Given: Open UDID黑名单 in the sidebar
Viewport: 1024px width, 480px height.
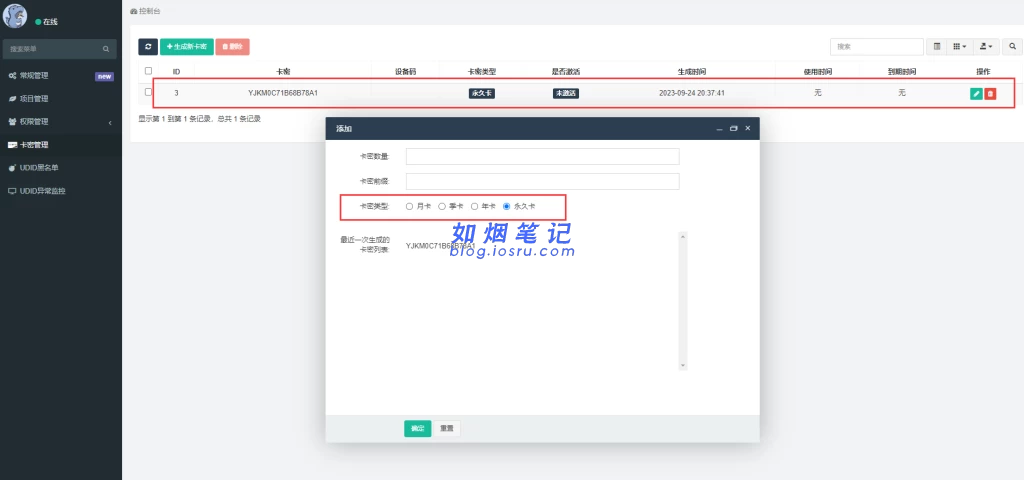Looking at the screenshot, I should (x=61, y=168).
